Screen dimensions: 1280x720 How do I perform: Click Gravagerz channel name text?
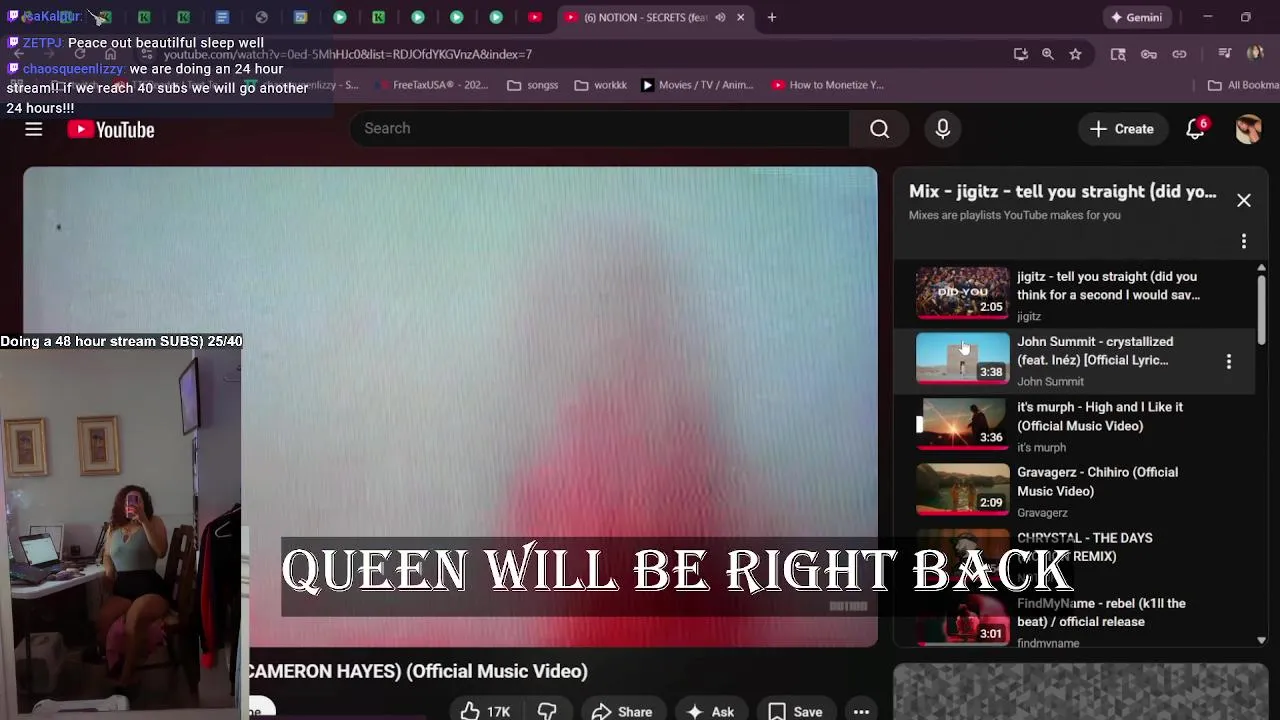point(1042,512)
